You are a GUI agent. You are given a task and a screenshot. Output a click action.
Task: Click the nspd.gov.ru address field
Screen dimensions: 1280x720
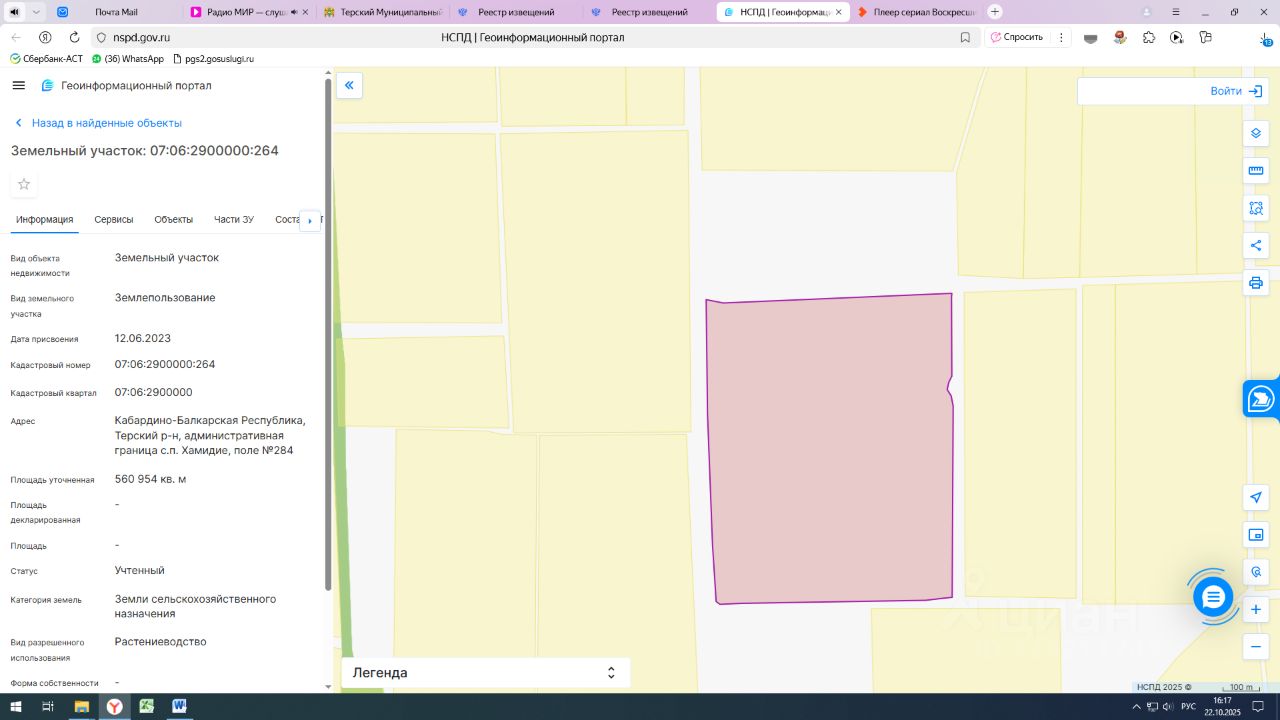141,37
